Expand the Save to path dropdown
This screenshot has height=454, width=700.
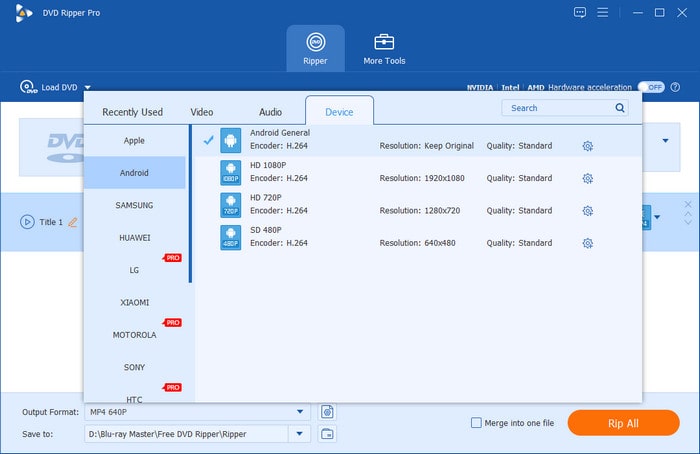pos(300,434)
